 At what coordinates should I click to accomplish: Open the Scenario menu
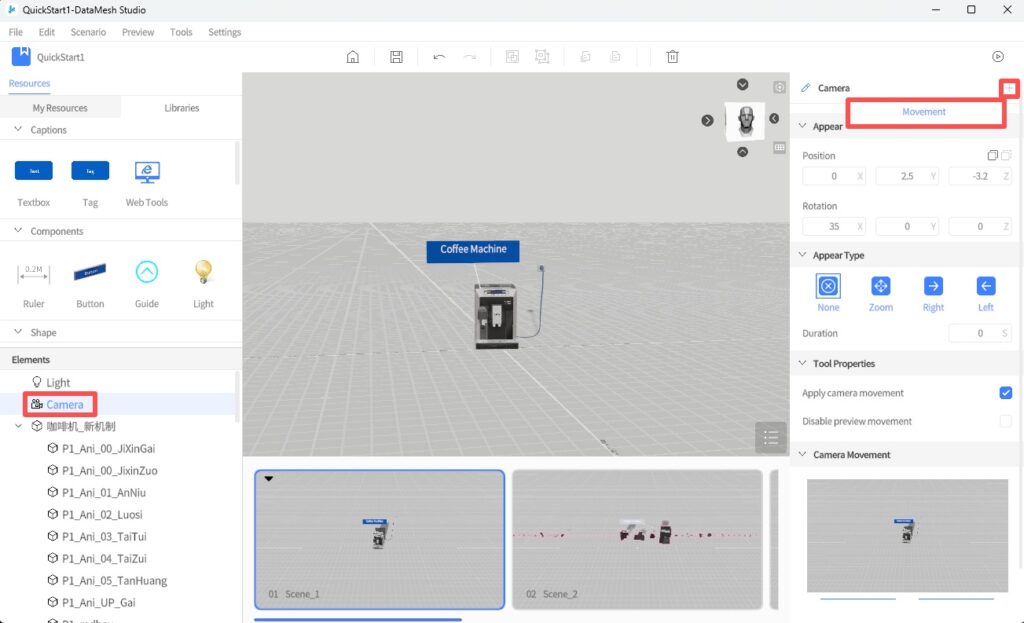(88, 32)
